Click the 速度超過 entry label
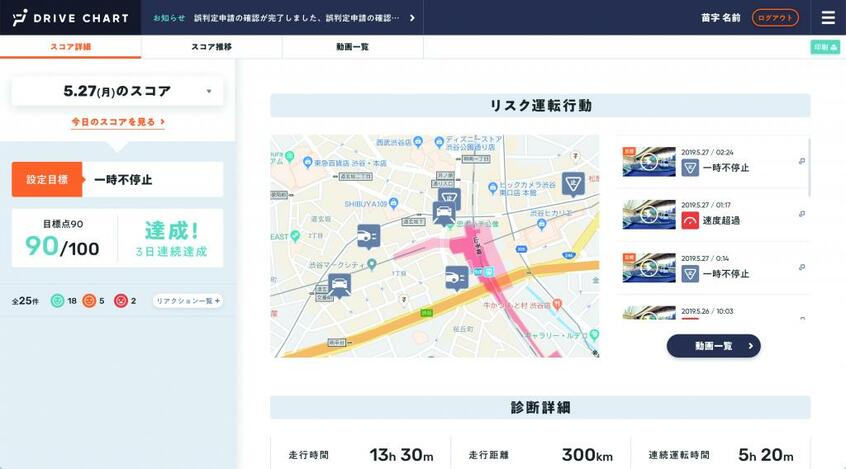 coord(721,221)
